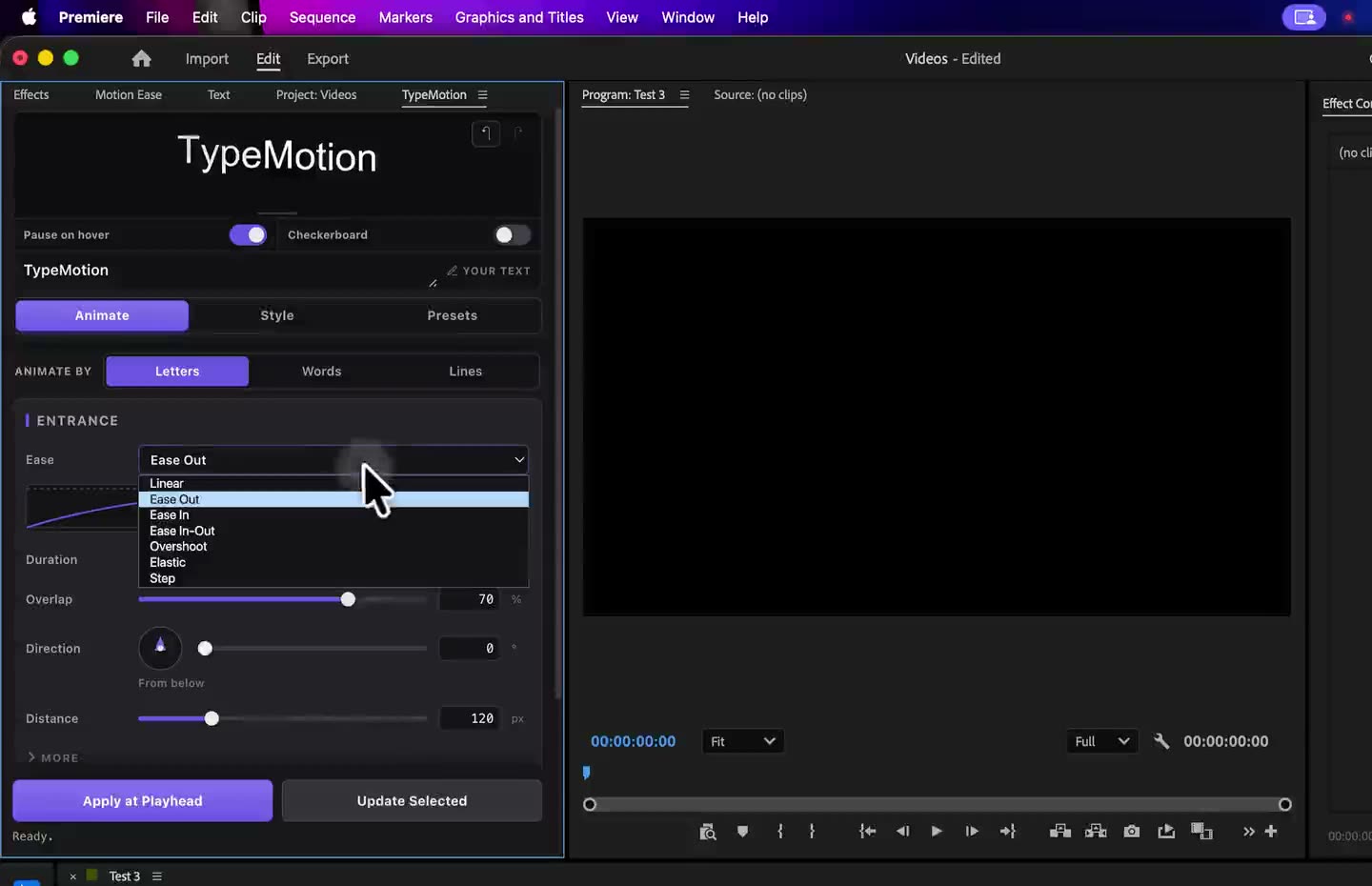The image size is (1372, 886).
Task: Choose Linear from the Ease list
Action: click(333, 483)
